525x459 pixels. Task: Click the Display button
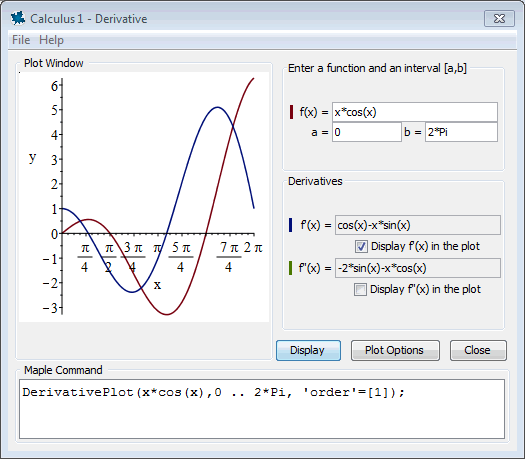coord(308,350)
